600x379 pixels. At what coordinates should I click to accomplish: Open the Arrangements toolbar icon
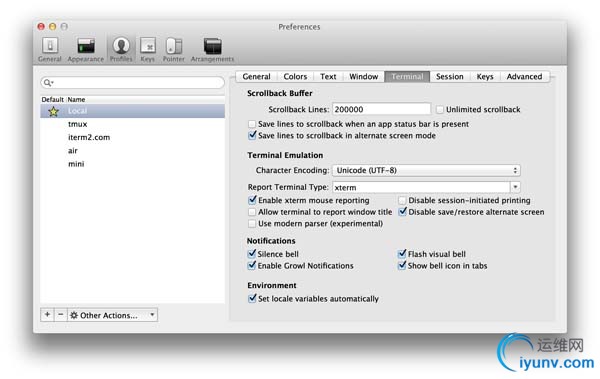click(x=212, y=49)
